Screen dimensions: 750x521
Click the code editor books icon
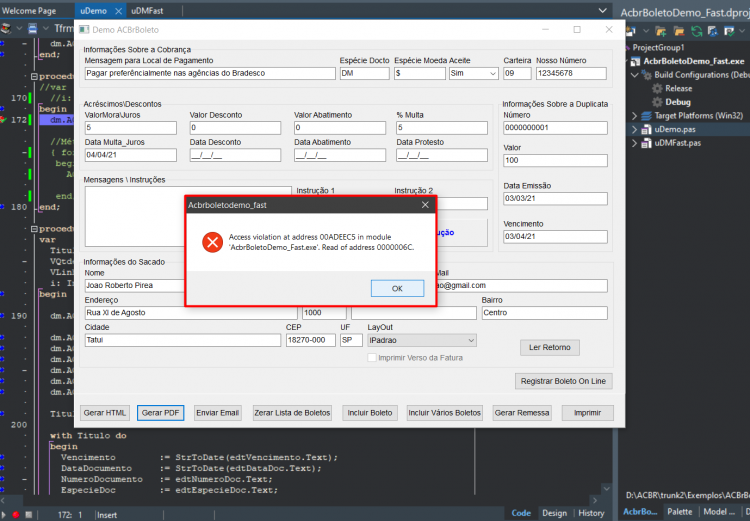[6, 29]
